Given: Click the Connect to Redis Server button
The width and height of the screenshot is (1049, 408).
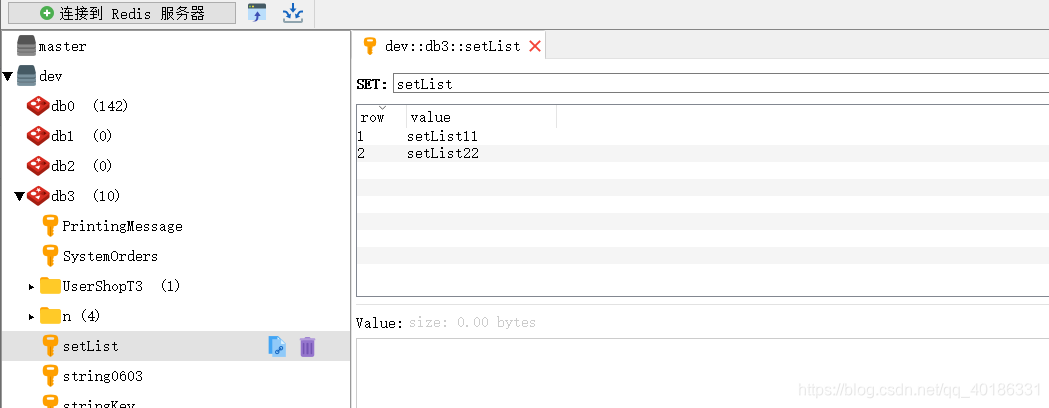Looking at the screenshot, I should point(122,13).
